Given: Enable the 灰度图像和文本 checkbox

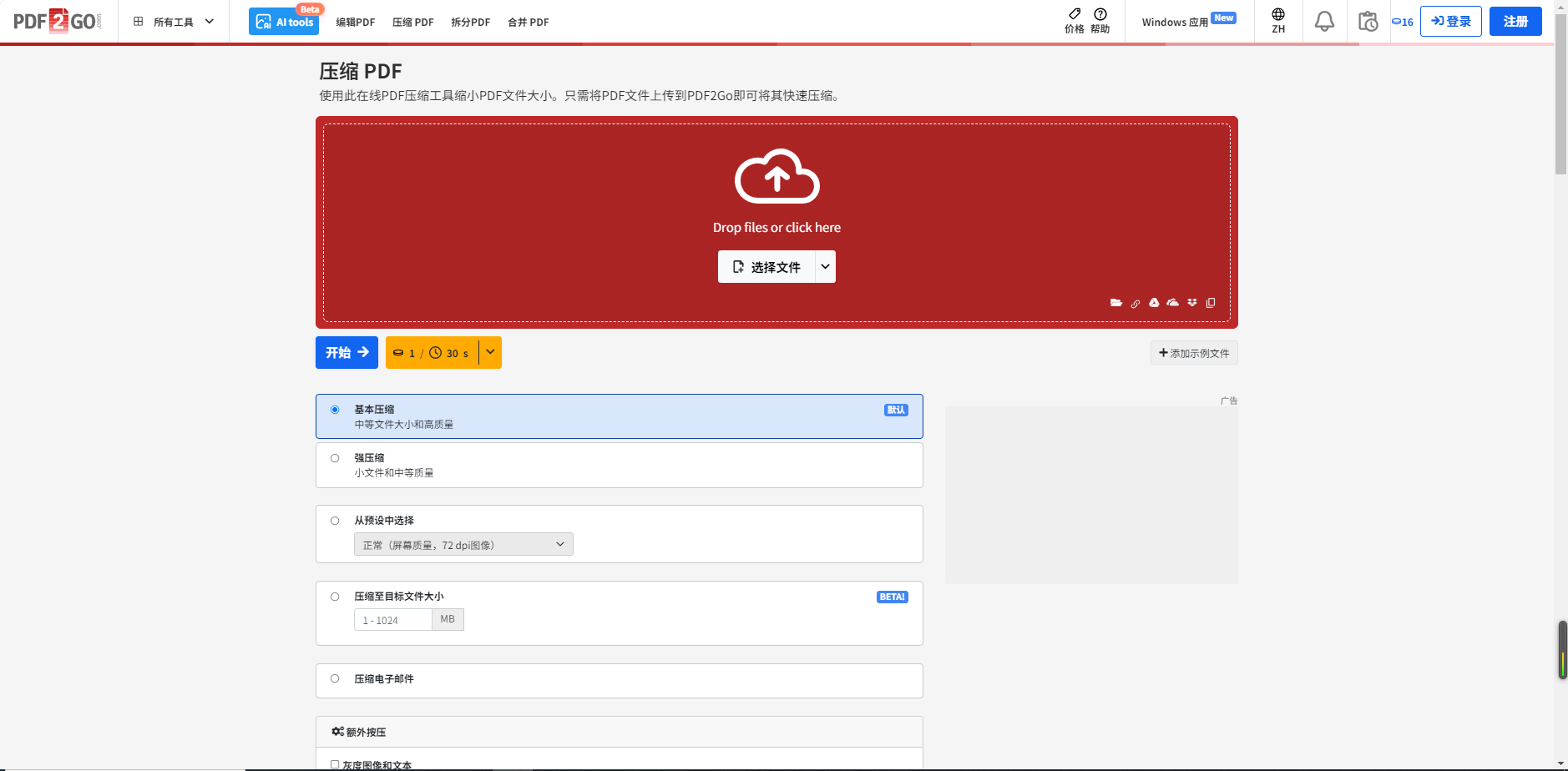Looking at the screenshot, I should pos(335,764).
